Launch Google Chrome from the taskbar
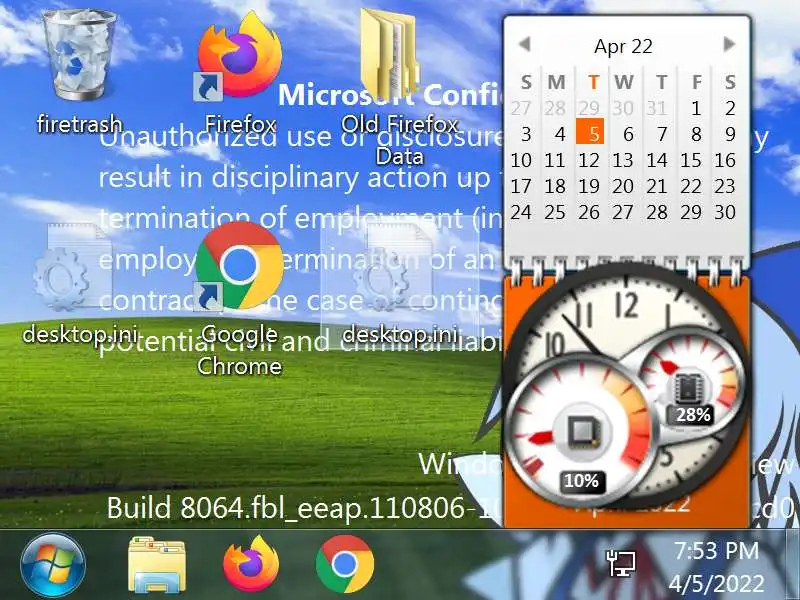 pos(345,564)
